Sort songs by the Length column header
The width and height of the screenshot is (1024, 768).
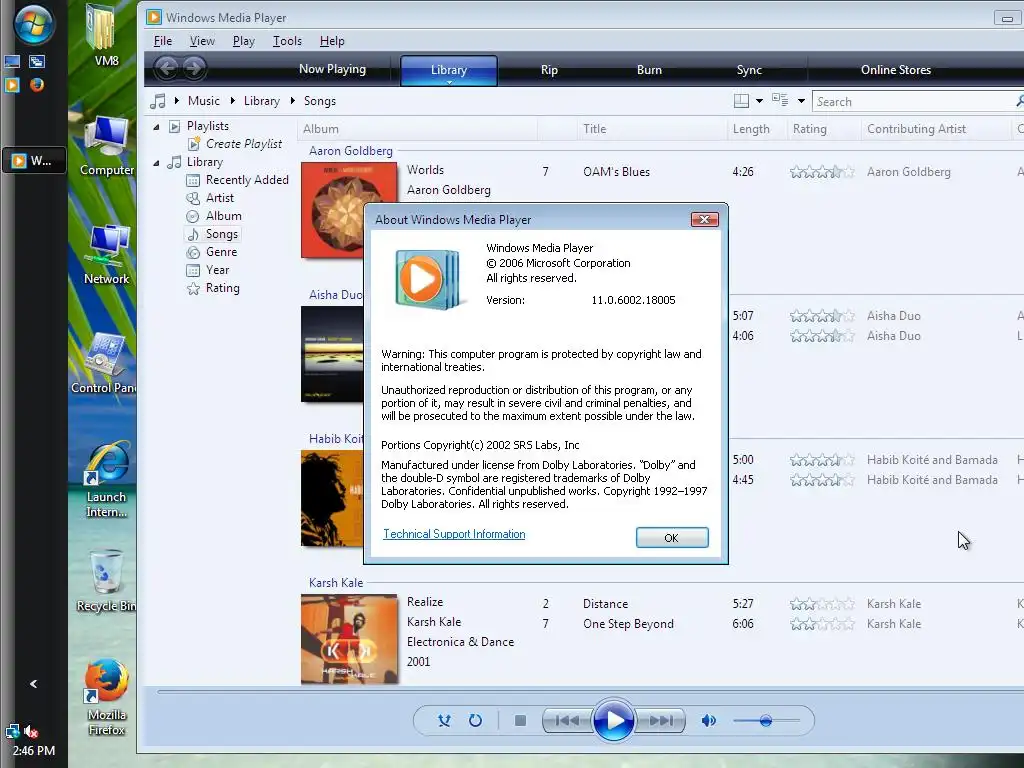coord(757,129)
